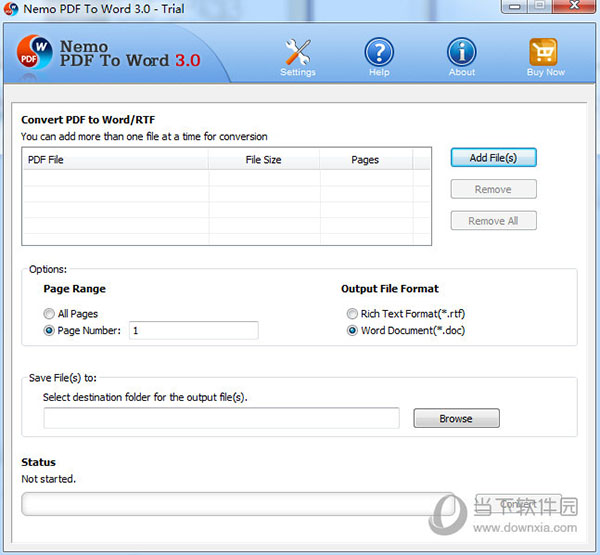Choose Rich Text Format (*.rtf) output
The image size is (600, 555).
352,314
